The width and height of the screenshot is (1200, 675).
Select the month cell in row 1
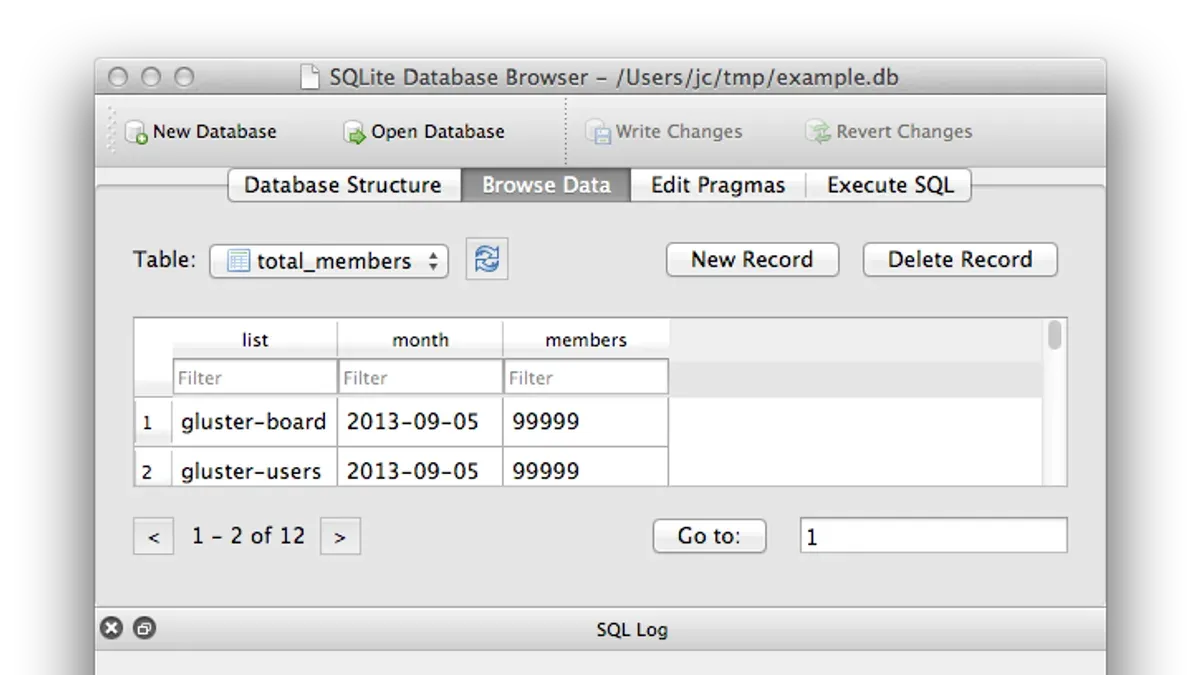coord(420,421)
